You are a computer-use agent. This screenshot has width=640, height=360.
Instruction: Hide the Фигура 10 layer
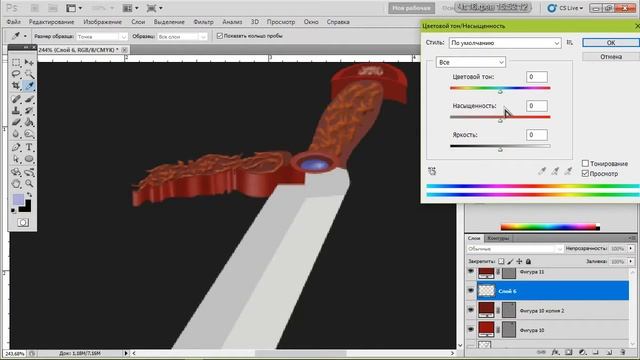point(471,329)
